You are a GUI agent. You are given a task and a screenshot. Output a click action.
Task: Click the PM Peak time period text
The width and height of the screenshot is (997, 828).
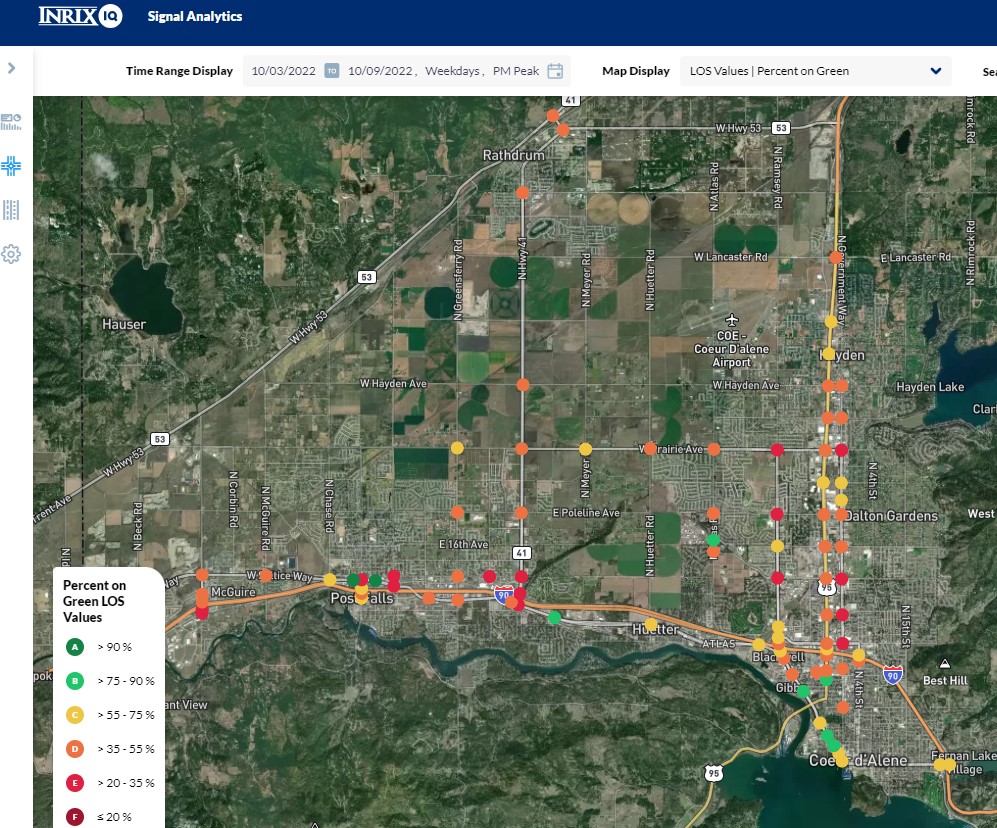pos(516,71)
